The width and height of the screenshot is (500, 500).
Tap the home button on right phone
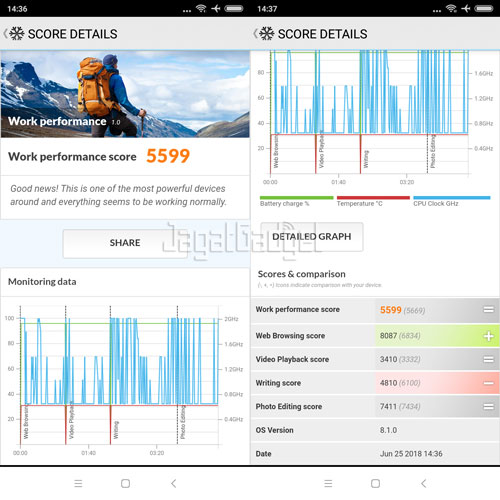tap(375, 483)
